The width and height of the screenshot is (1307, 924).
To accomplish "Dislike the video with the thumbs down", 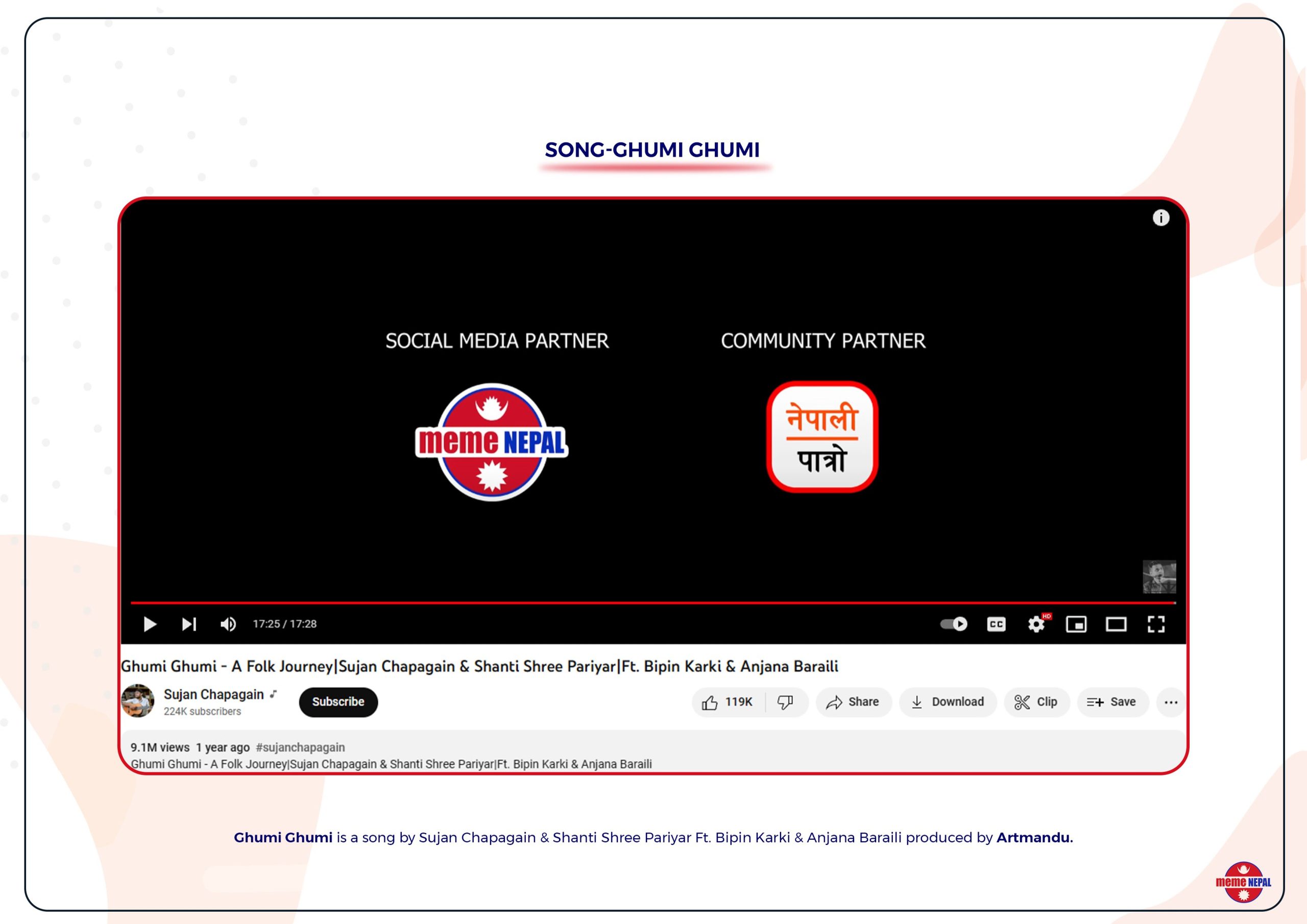I will (786, 702).
